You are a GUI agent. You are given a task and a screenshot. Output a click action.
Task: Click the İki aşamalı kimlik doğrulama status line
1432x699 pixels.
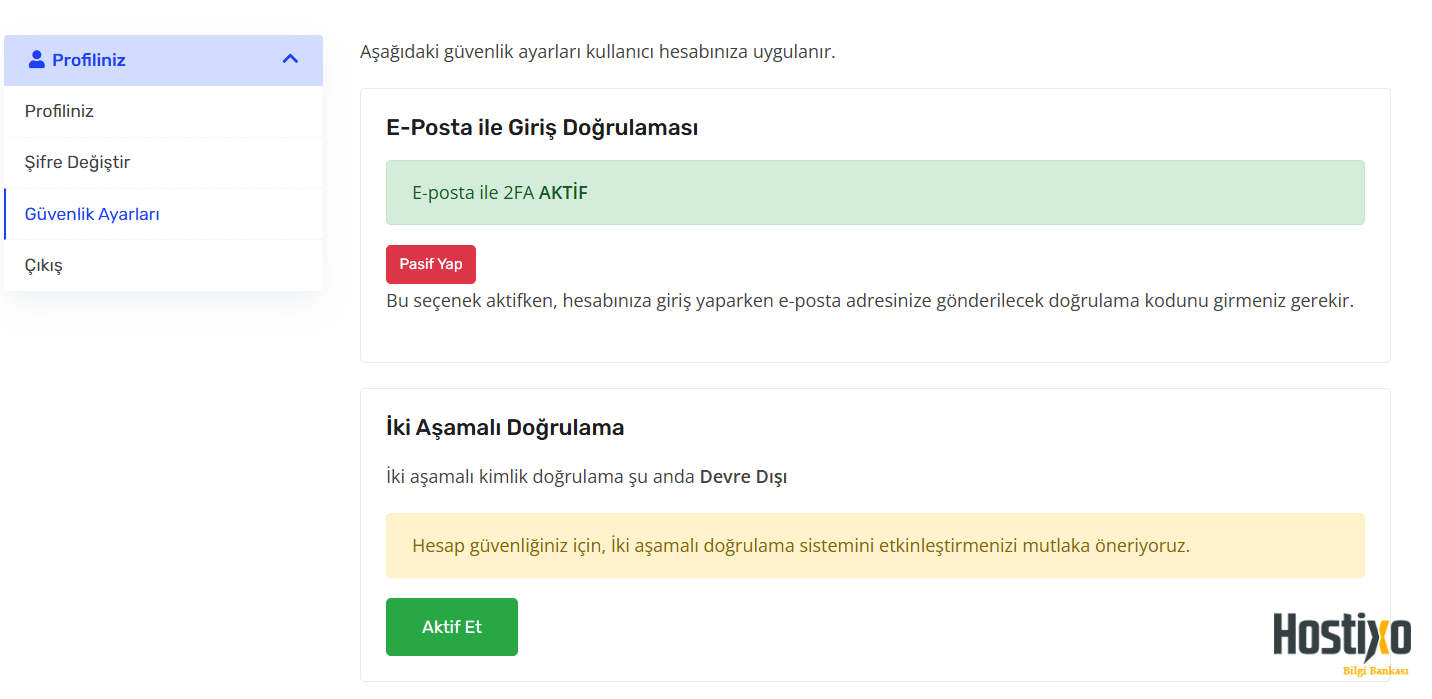point(587,477)
